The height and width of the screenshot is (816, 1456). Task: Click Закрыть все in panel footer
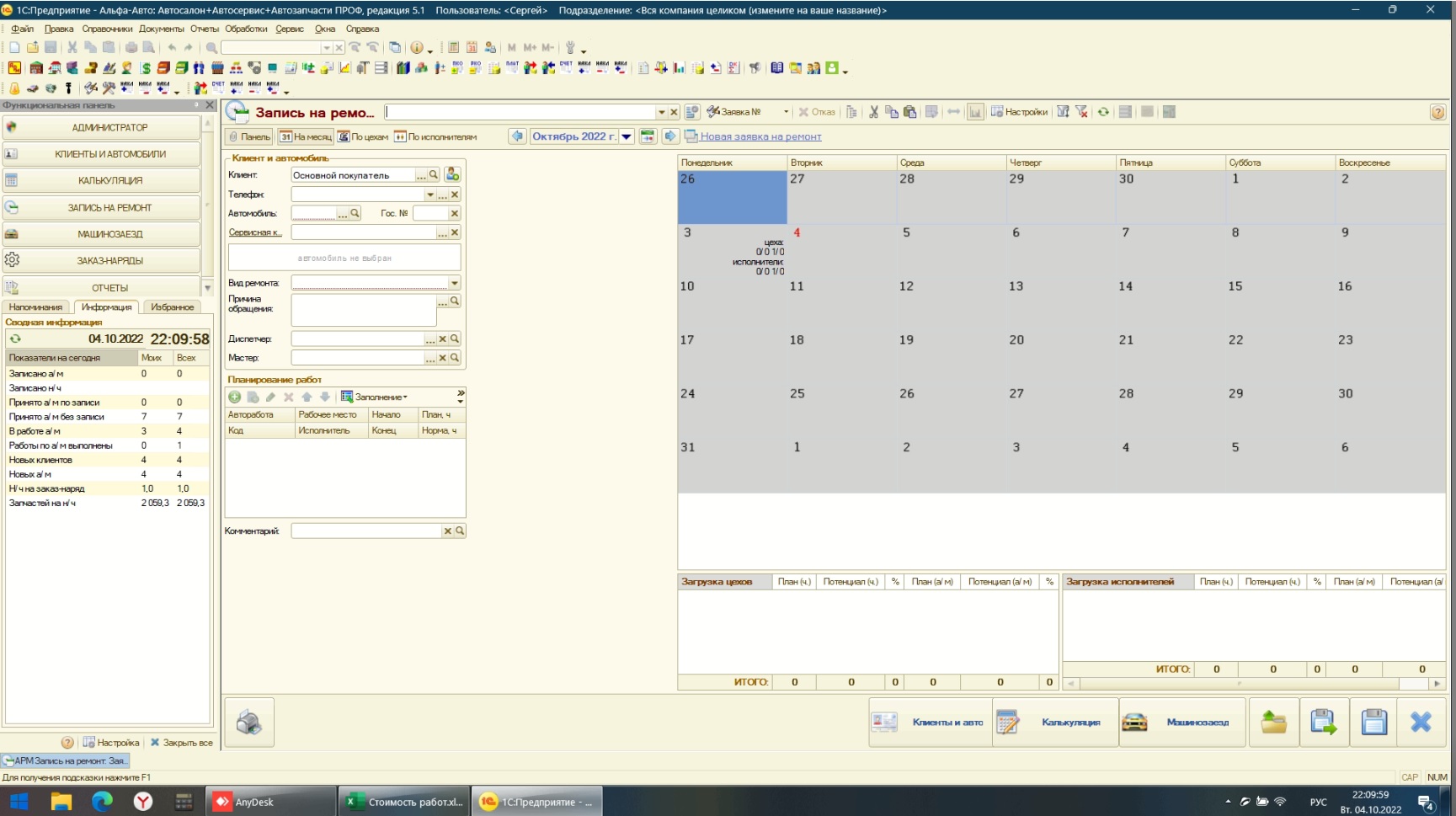pyautogui.click(x=181, y=743)
